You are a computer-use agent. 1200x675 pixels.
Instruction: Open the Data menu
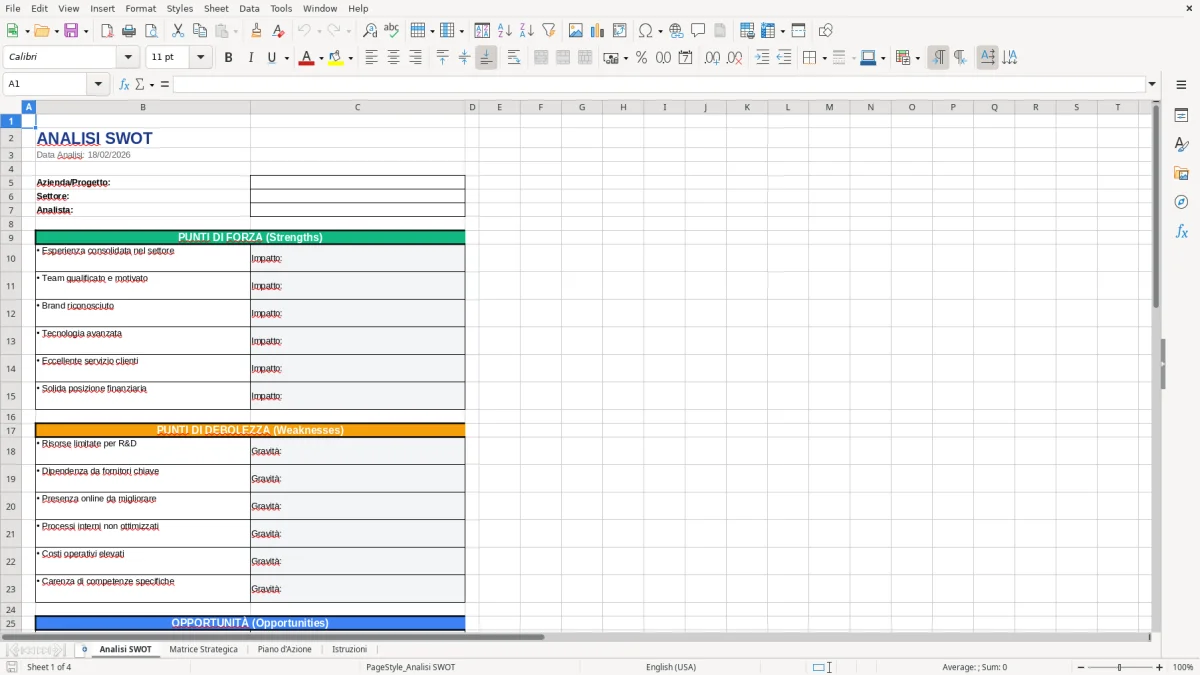coord(248,8)
